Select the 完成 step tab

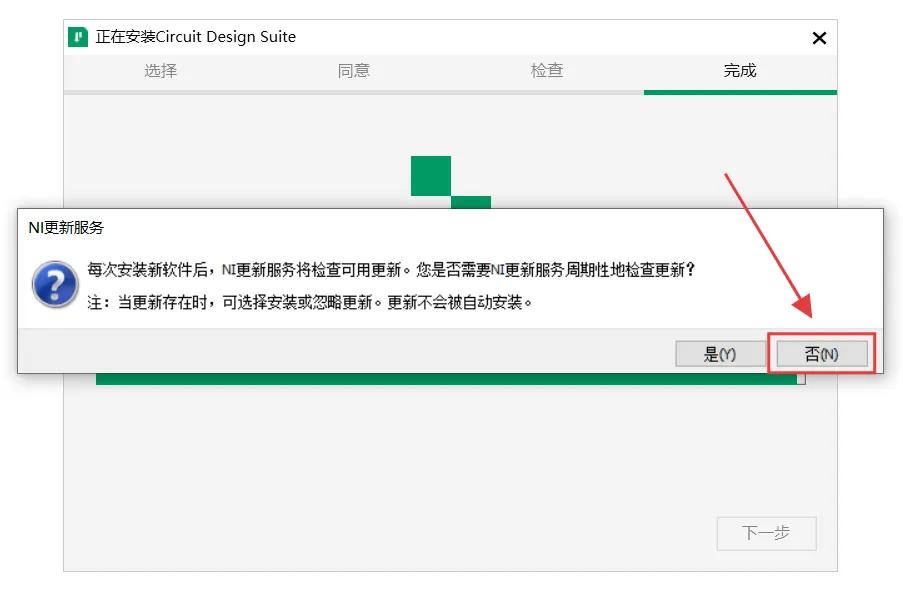740,71
